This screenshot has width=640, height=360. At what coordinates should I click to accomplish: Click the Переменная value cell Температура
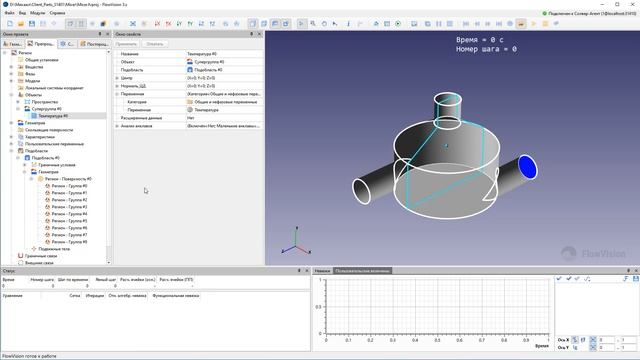click(x=225, y=110)
